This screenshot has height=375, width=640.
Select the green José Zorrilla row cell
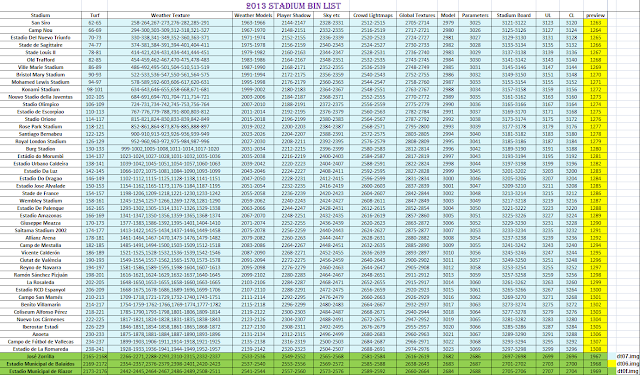point(40,356)
